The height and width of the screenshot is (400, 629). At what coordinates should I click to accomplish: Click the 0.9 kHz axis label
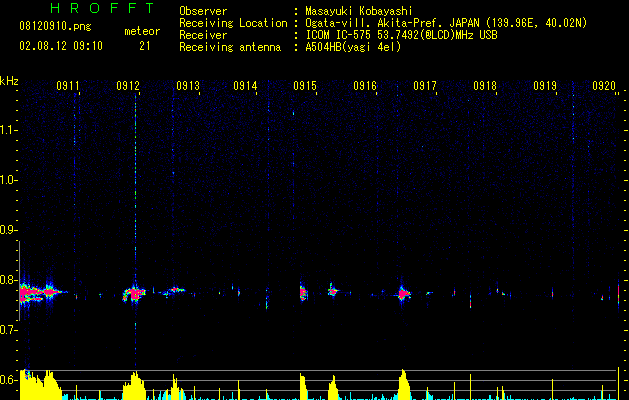coord(7,230)
